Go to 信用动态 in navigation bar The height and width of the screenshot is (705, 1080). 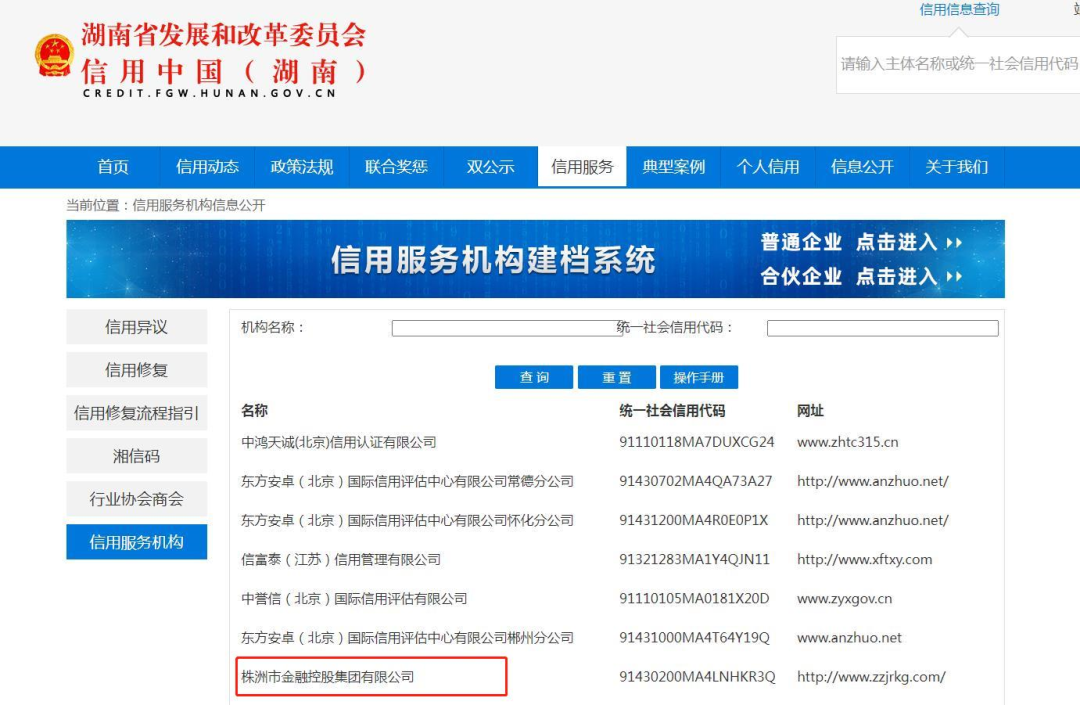pyautogui.click(x=207, y=167)
